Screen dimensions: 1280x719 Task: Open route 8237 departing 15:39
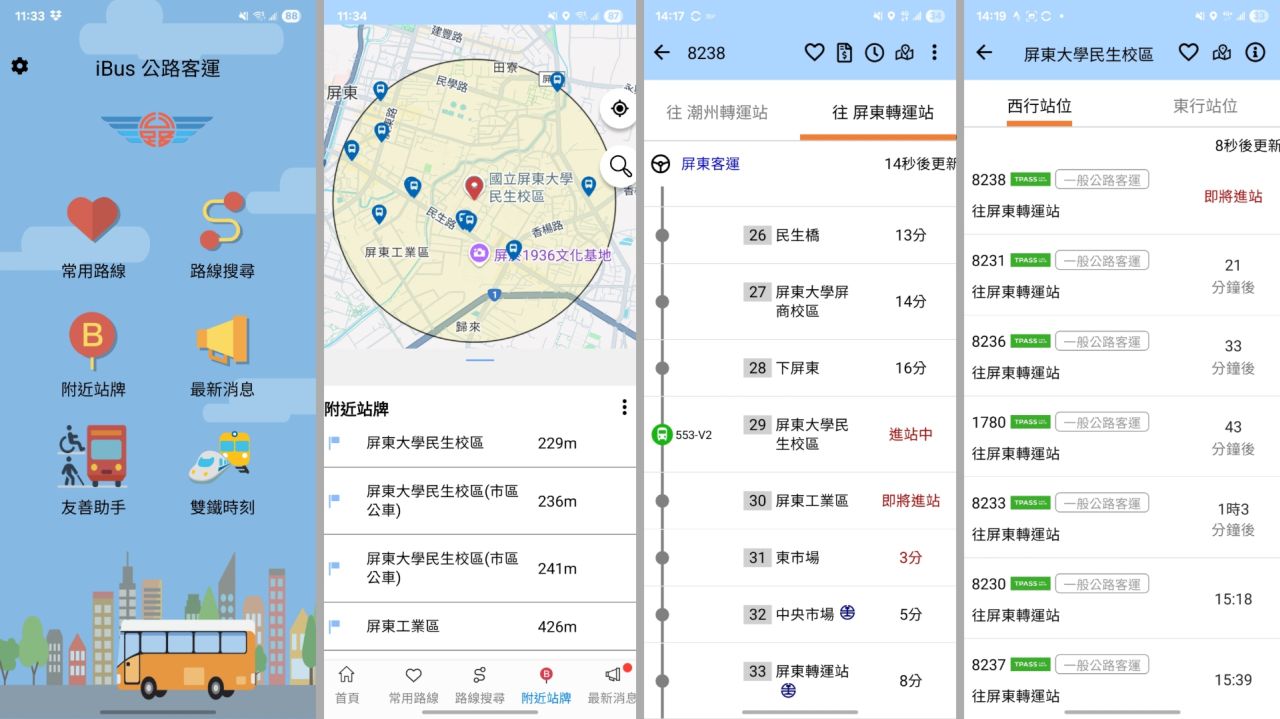click(x=1121, y=680)
